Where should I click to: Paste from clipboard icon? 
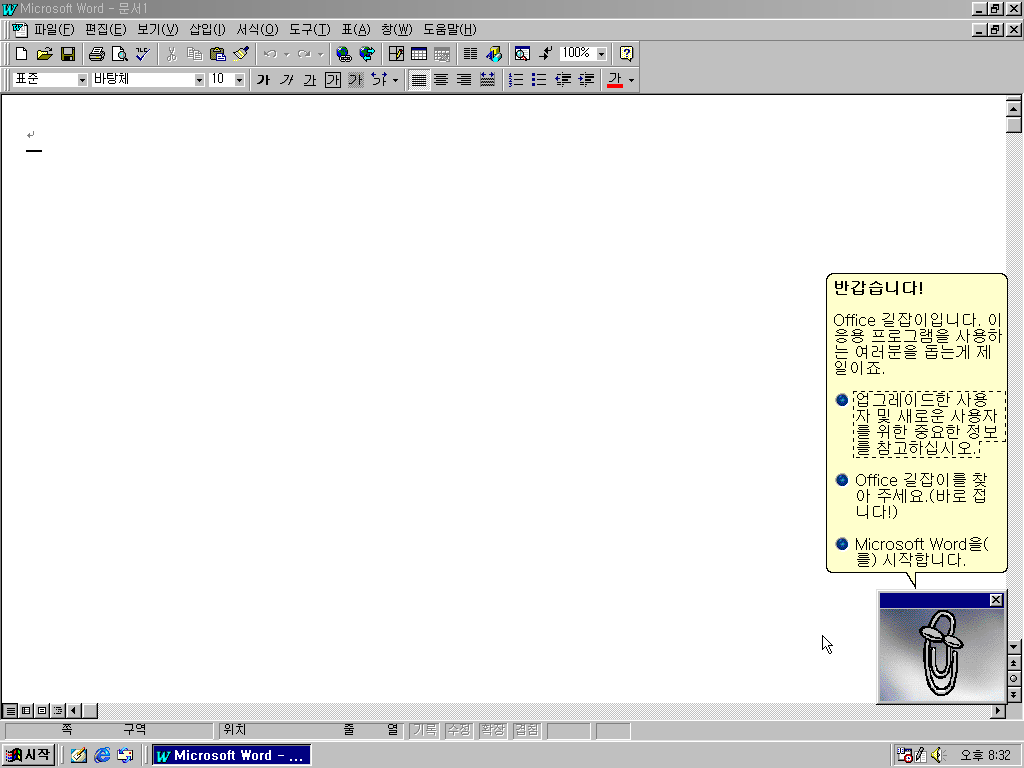(x=217, y=54)
